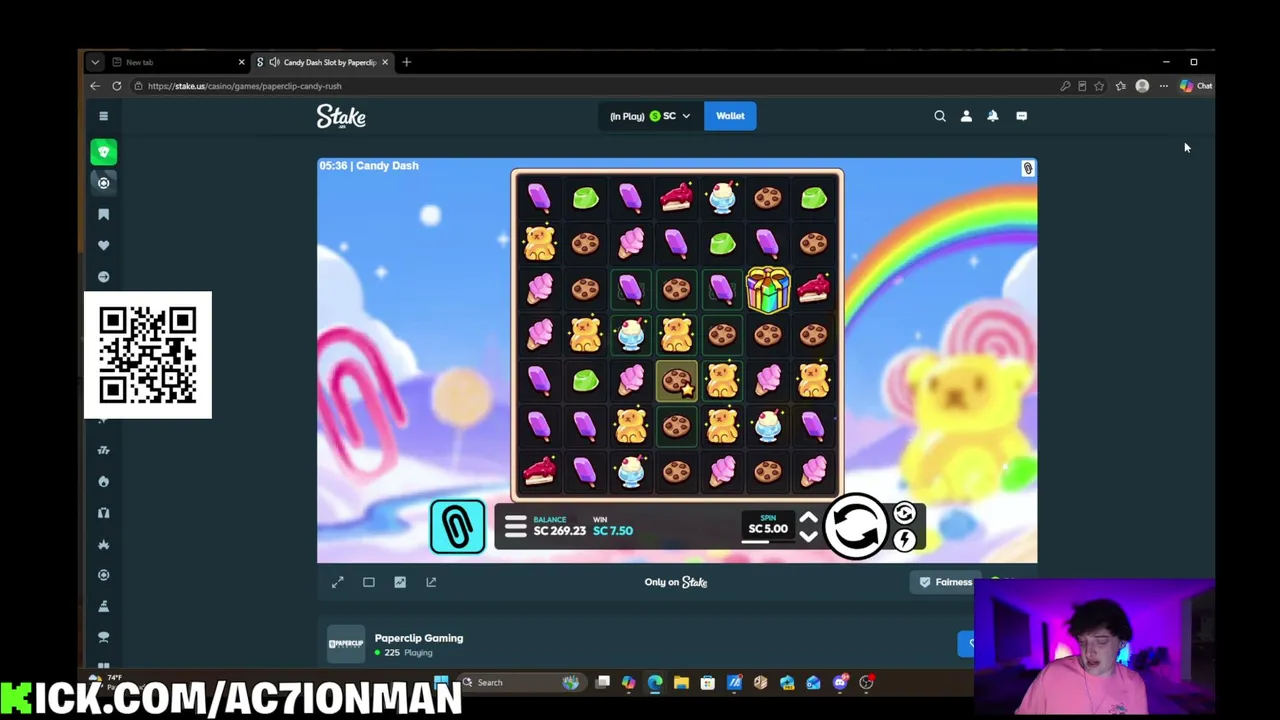The image size is (1280, 720).
Task: Open the sports ball sidebar icon
Action: [x=103, y=183]
